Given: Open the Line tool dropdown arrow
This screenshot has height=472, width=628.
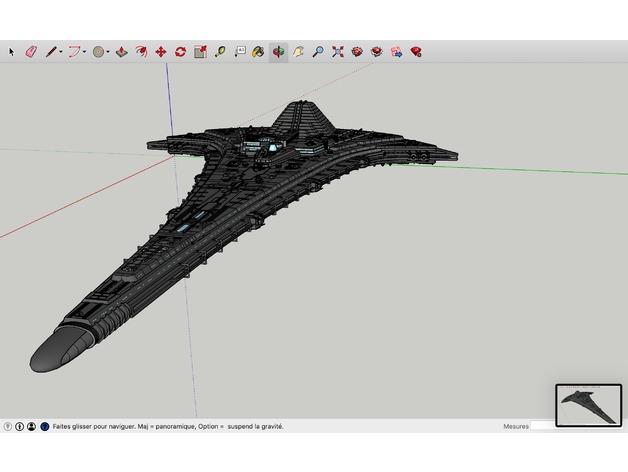Looking at the screenshot, I should (x=61, y=52).
